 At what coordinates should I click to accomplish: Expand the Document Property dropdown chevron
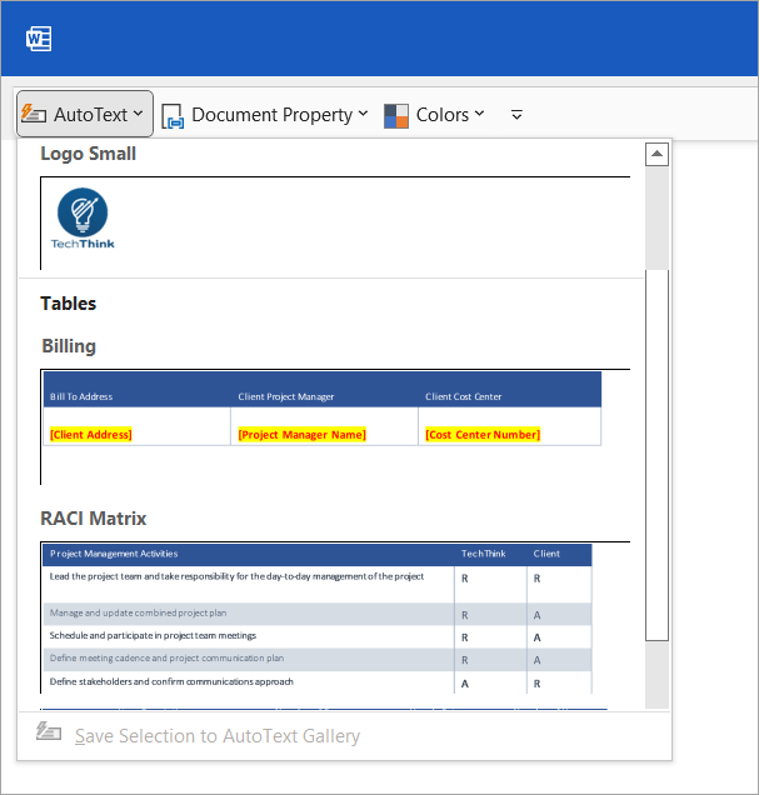pos(363,114)
